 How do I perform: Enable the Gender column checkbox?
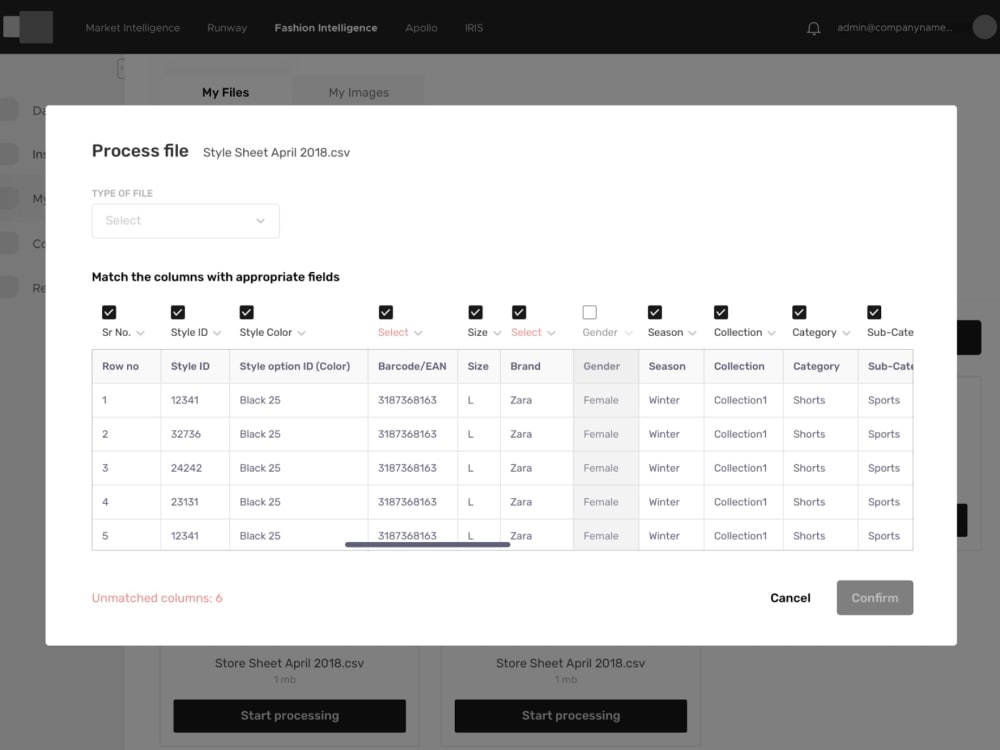(589, 312)
